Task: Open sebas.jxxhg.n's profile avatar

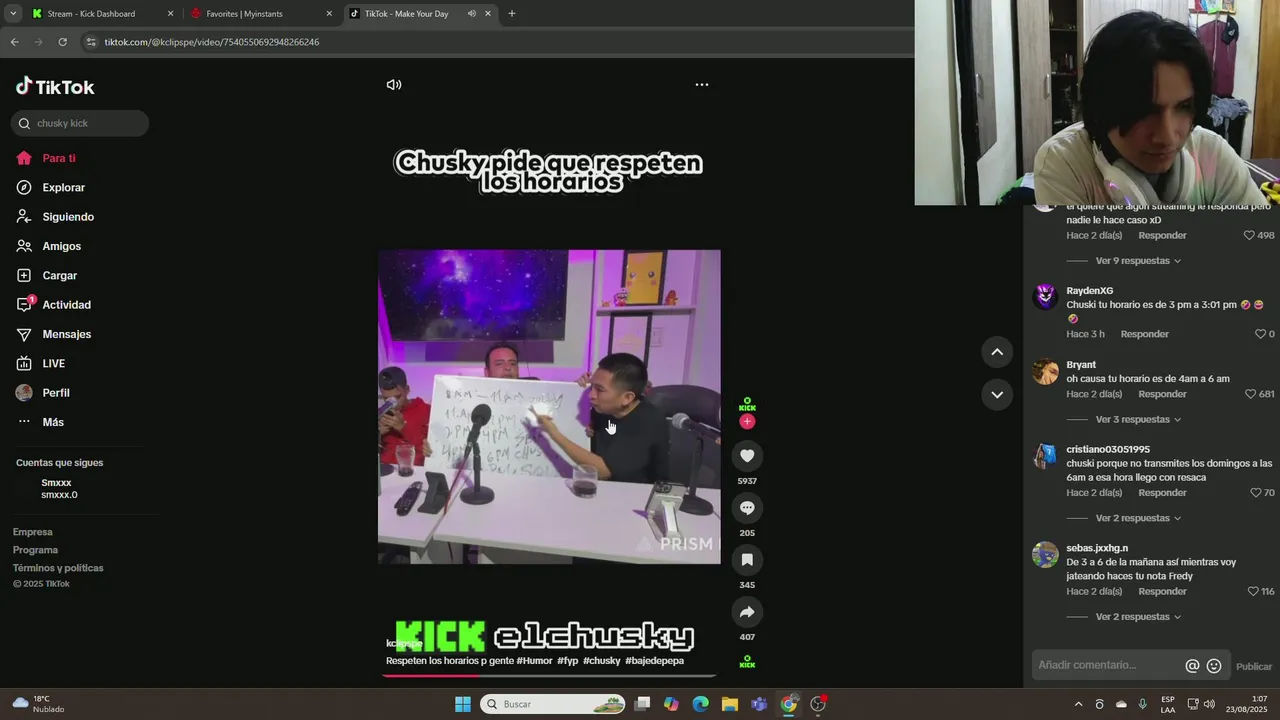Action: tap(1045, 554)
